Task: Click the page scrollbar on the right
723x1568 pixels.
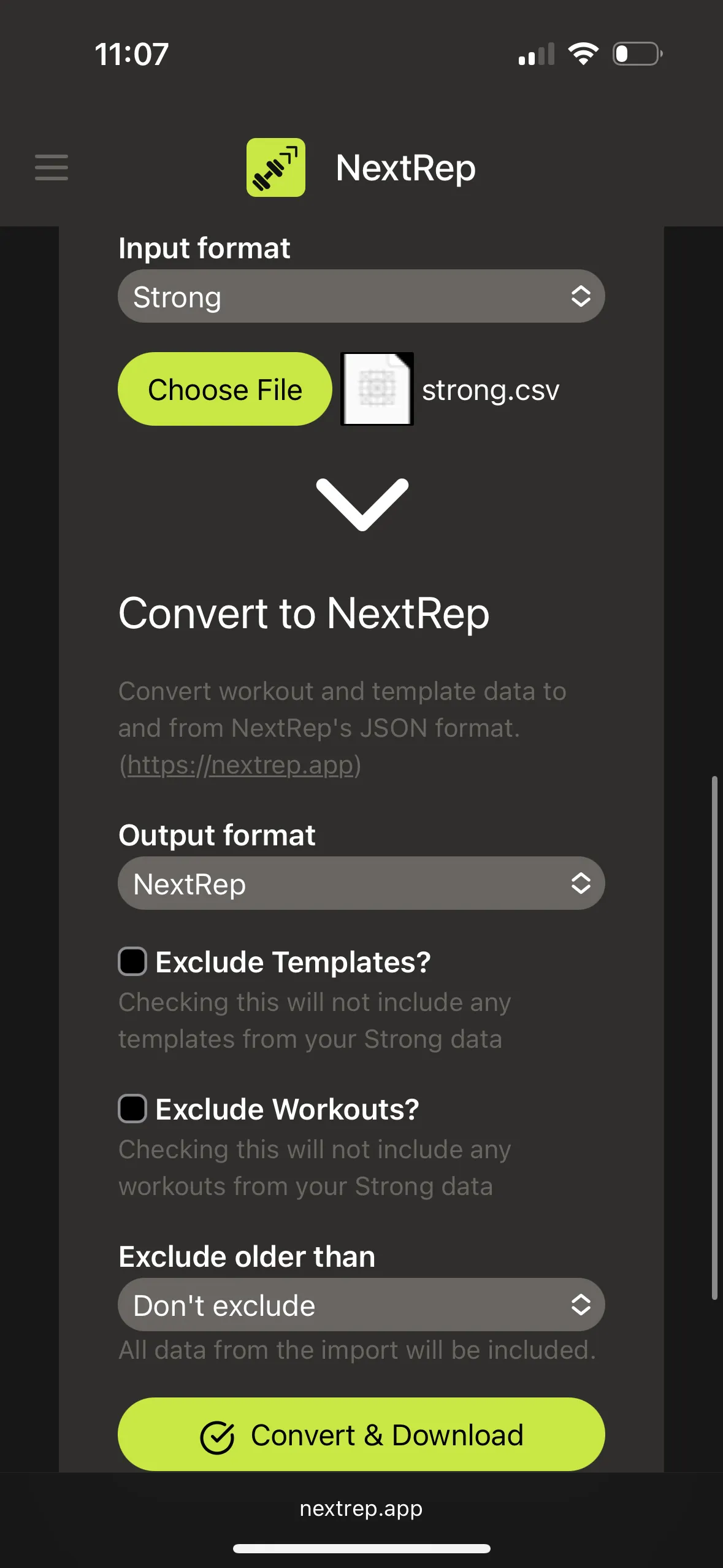Action: click(x=714, y=1037)
